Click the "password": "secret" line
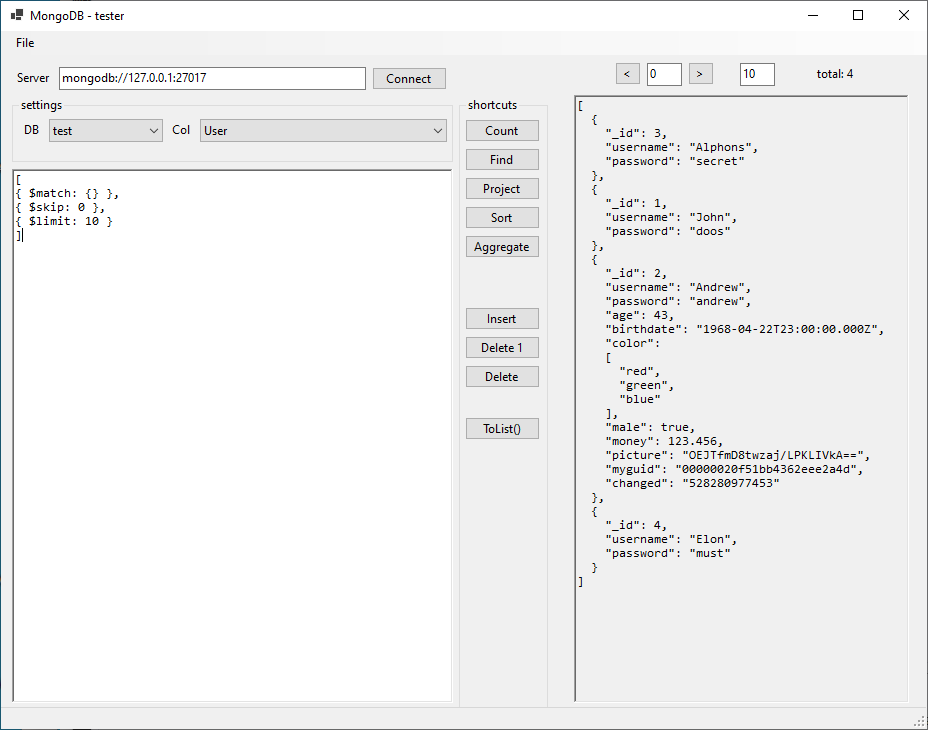This screenshot has width=928, height=730. (674, 161)
